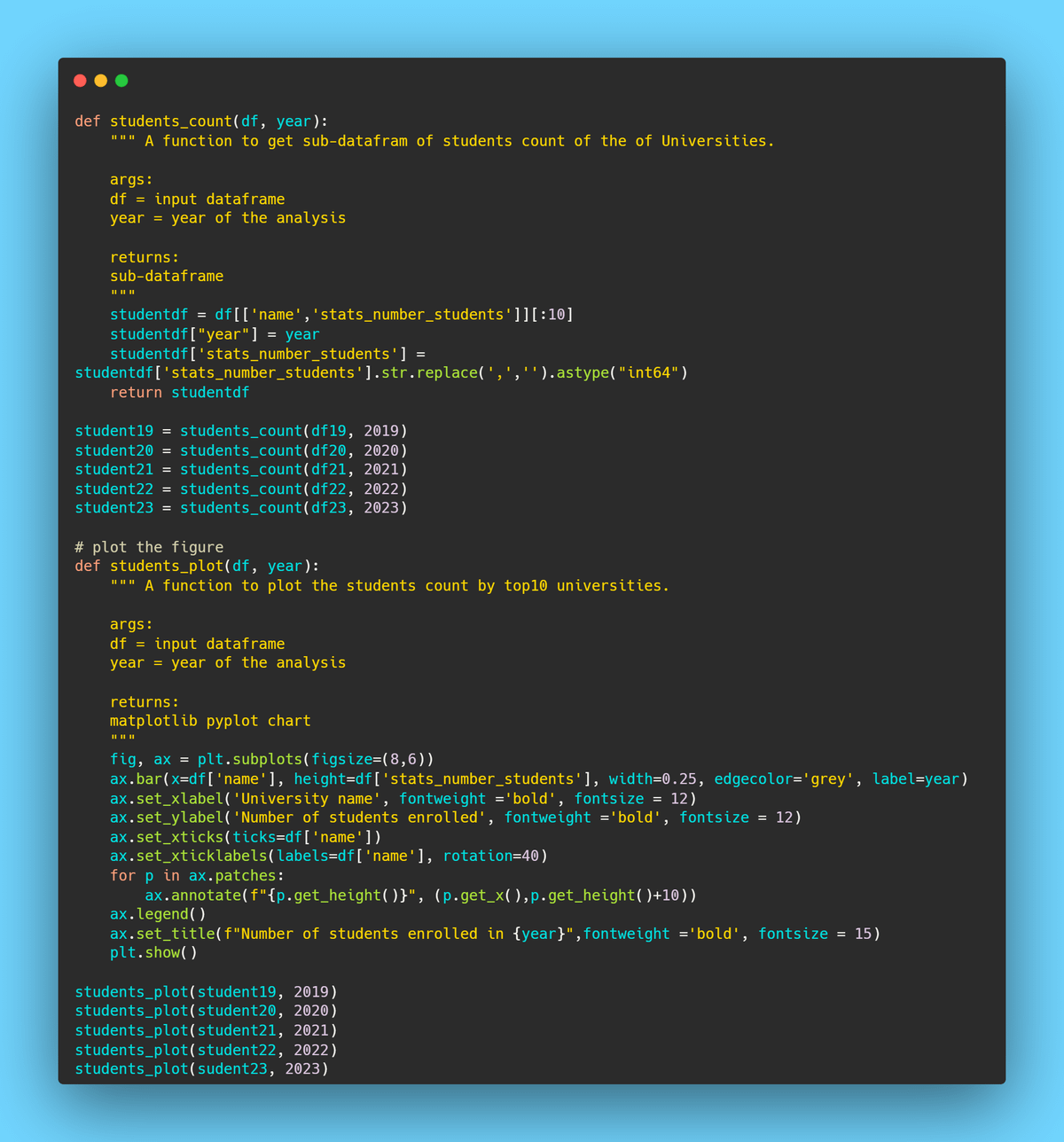Click the students_plot function name in its definition
This screenshot has height=1142, width=1064.
[166, 567]
